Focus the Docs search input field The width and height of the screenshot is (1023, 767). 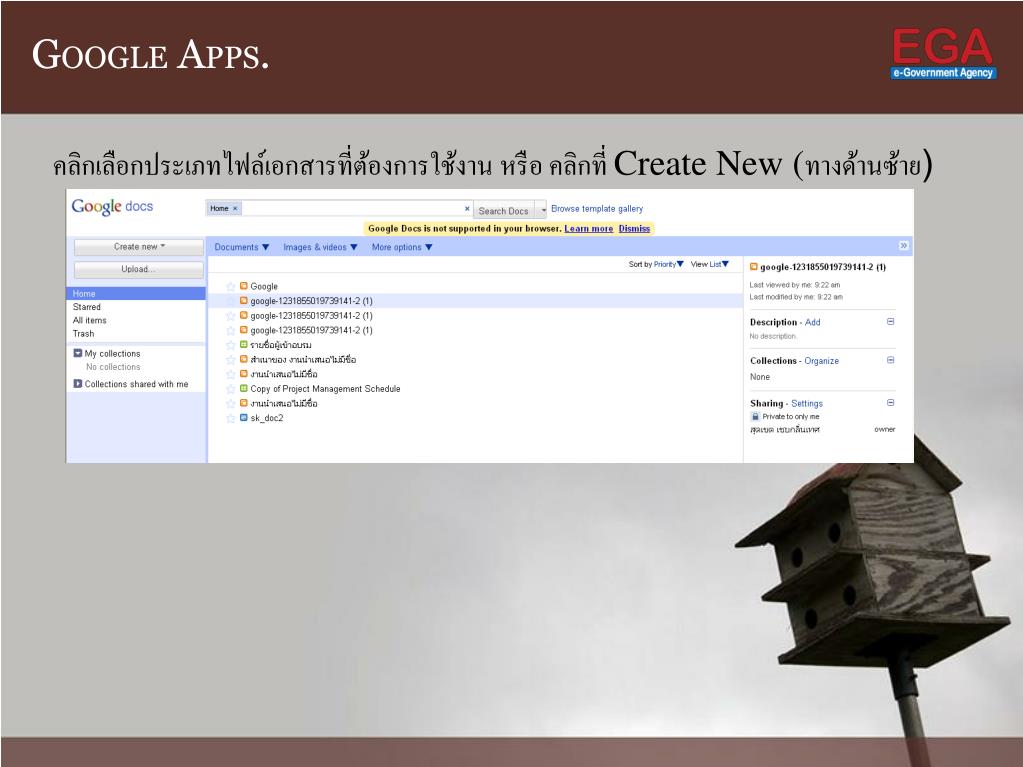(352, 209)
